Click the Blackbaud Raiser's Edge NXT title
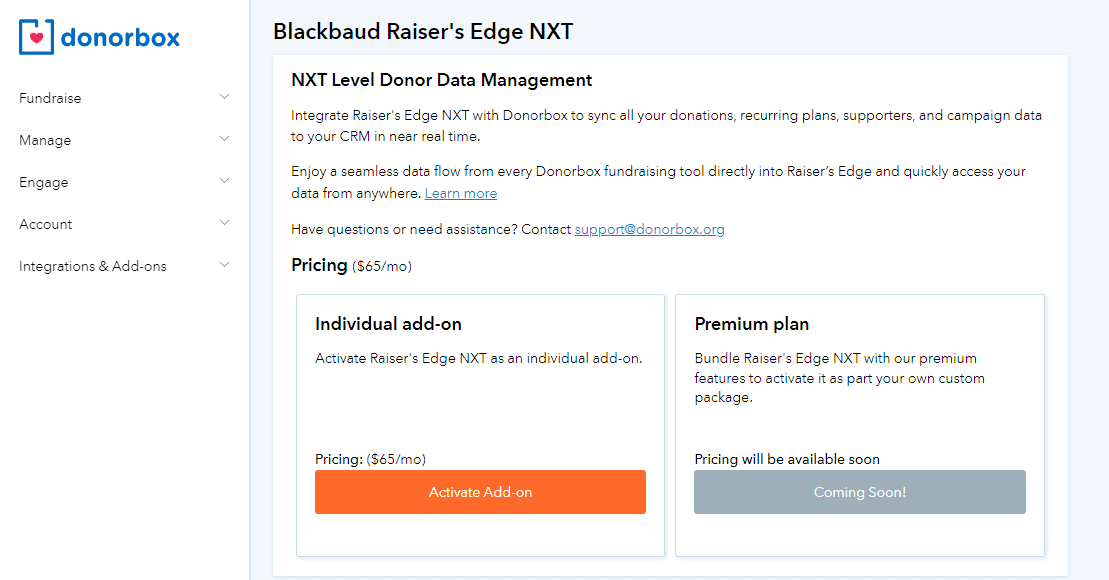Image resolution: width=1109 pixels, height=580 pixels. [x=423, y=31]
